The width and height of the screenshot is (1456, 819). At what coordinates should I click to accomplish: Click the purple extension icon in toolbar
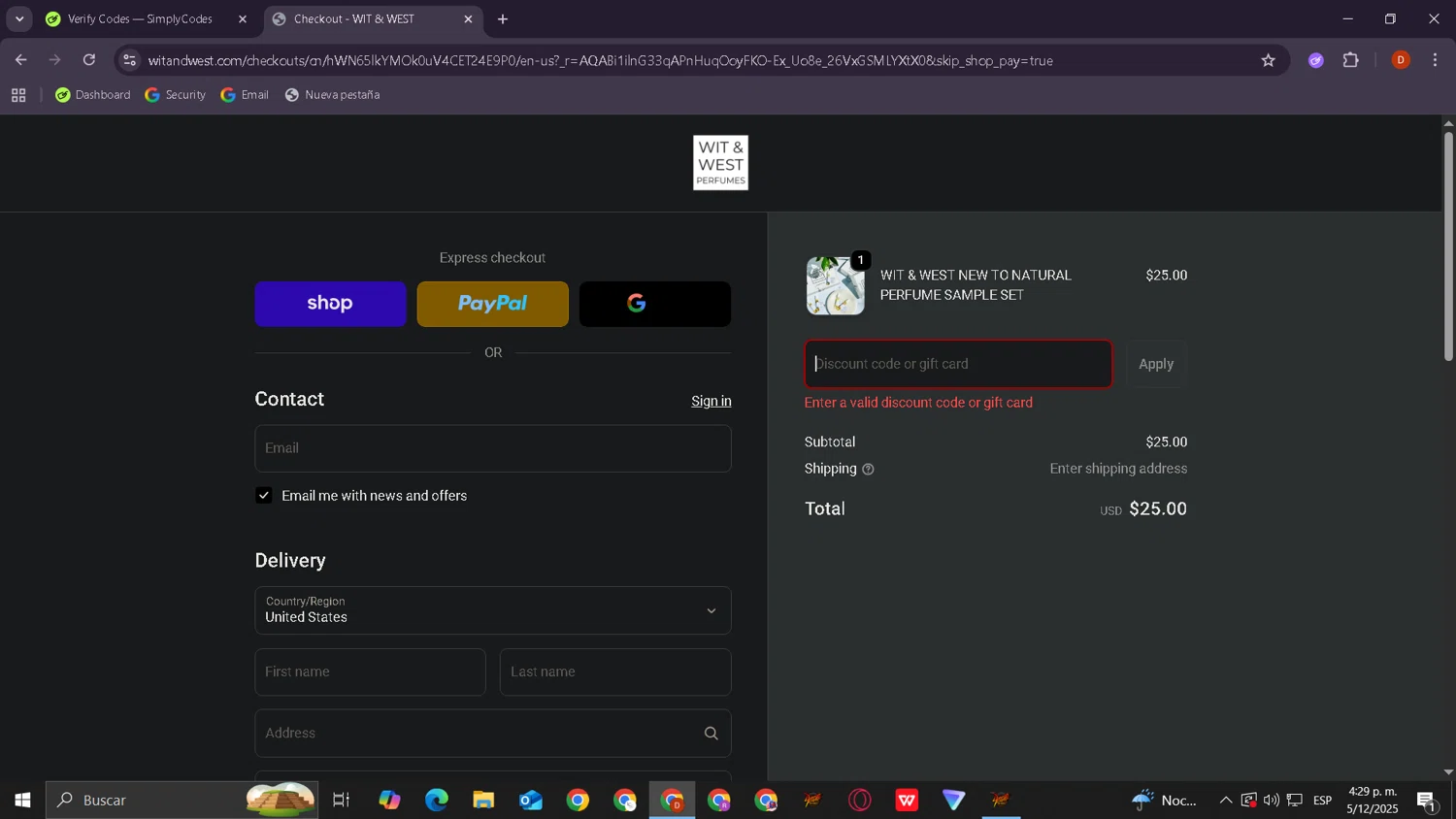[x=1316, y=60]
